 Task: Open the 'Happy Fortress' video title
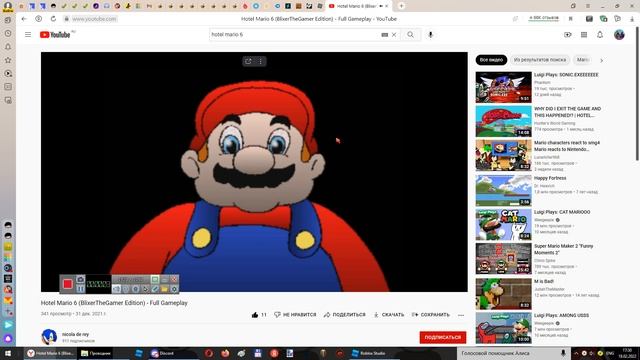[550, 178]
